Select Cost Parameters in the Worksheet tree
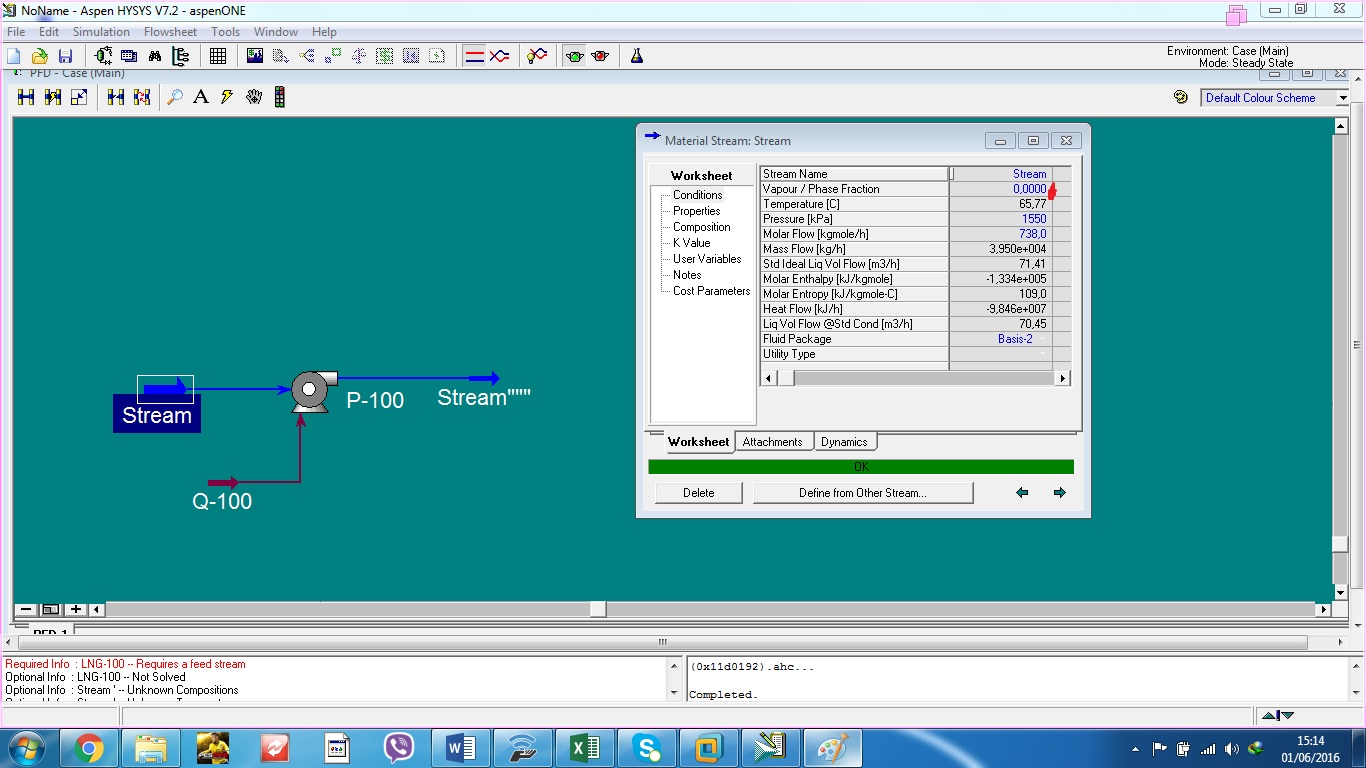The width and height of the screenshot is (1366, 768). tap(711, 291)
